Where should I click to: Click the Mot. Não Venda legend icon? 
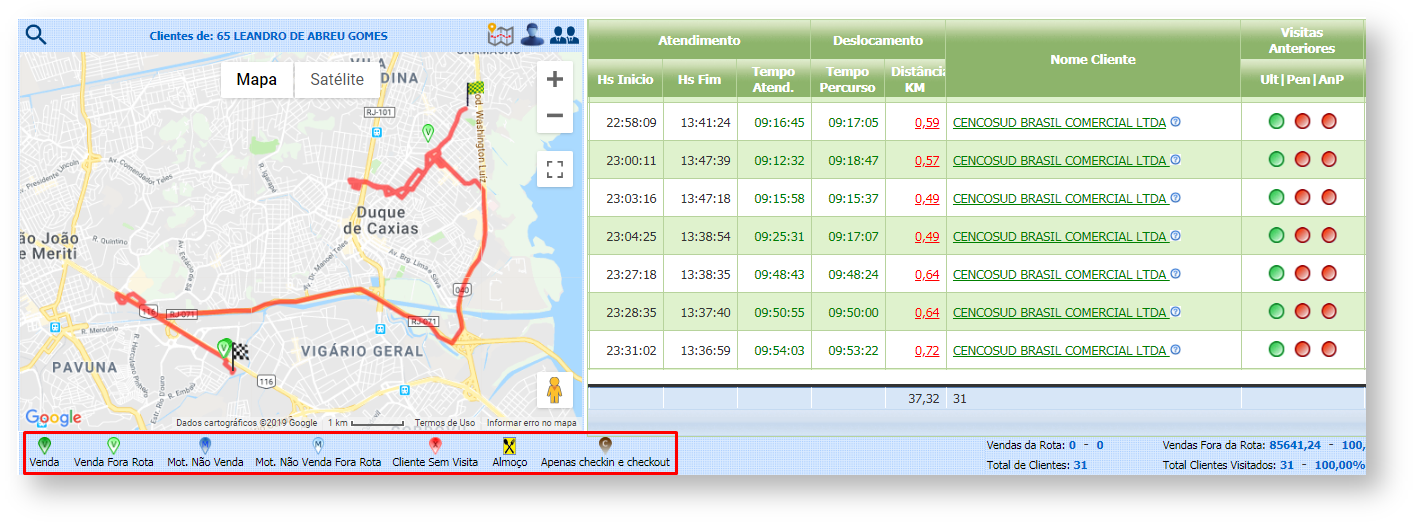point(205,445)
